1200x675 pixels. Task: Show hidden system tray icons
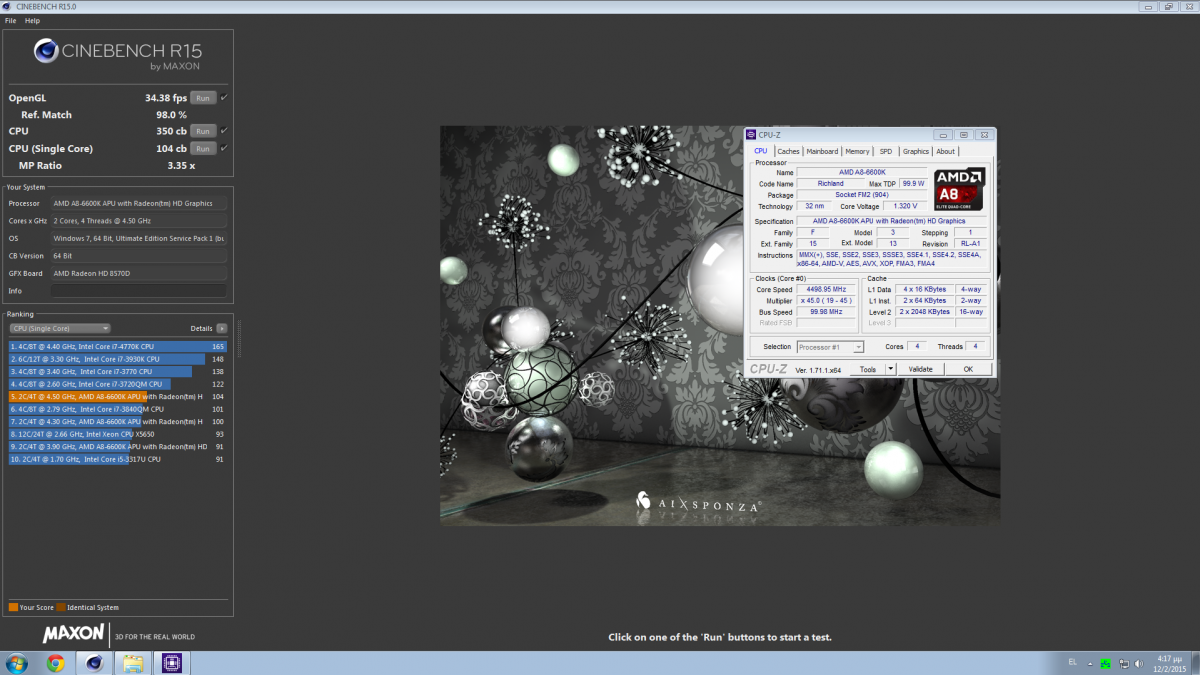tap(1089, 663)
